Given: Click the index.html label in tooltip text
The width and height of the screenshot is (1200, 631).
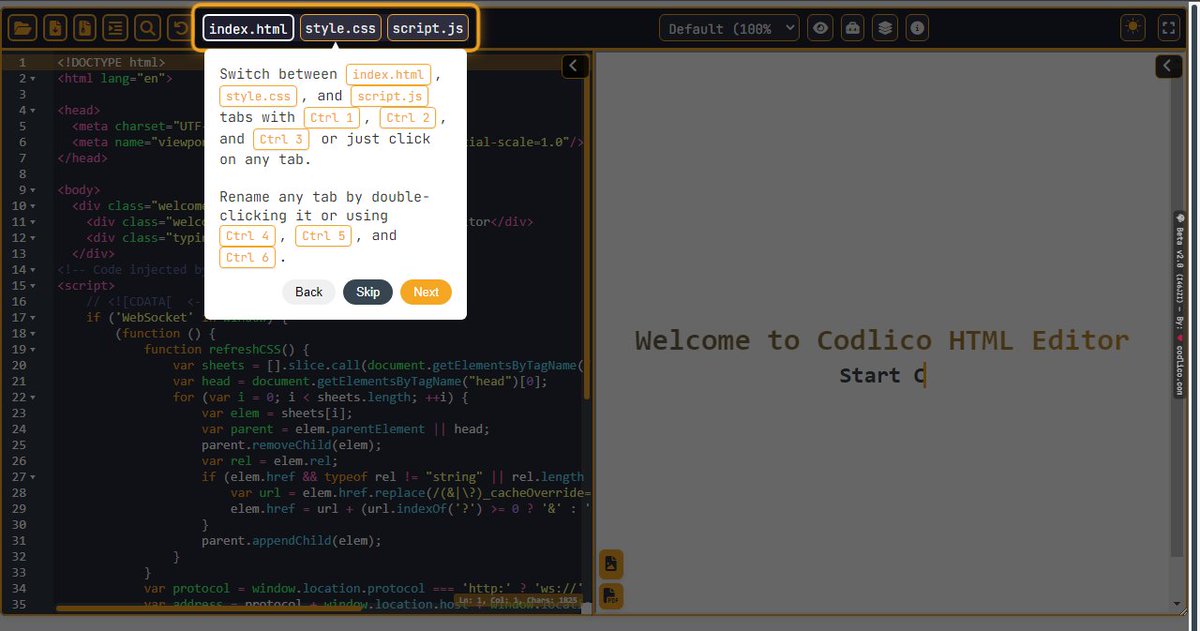Looking at the screenshot, I should click(x=388, y=75).
